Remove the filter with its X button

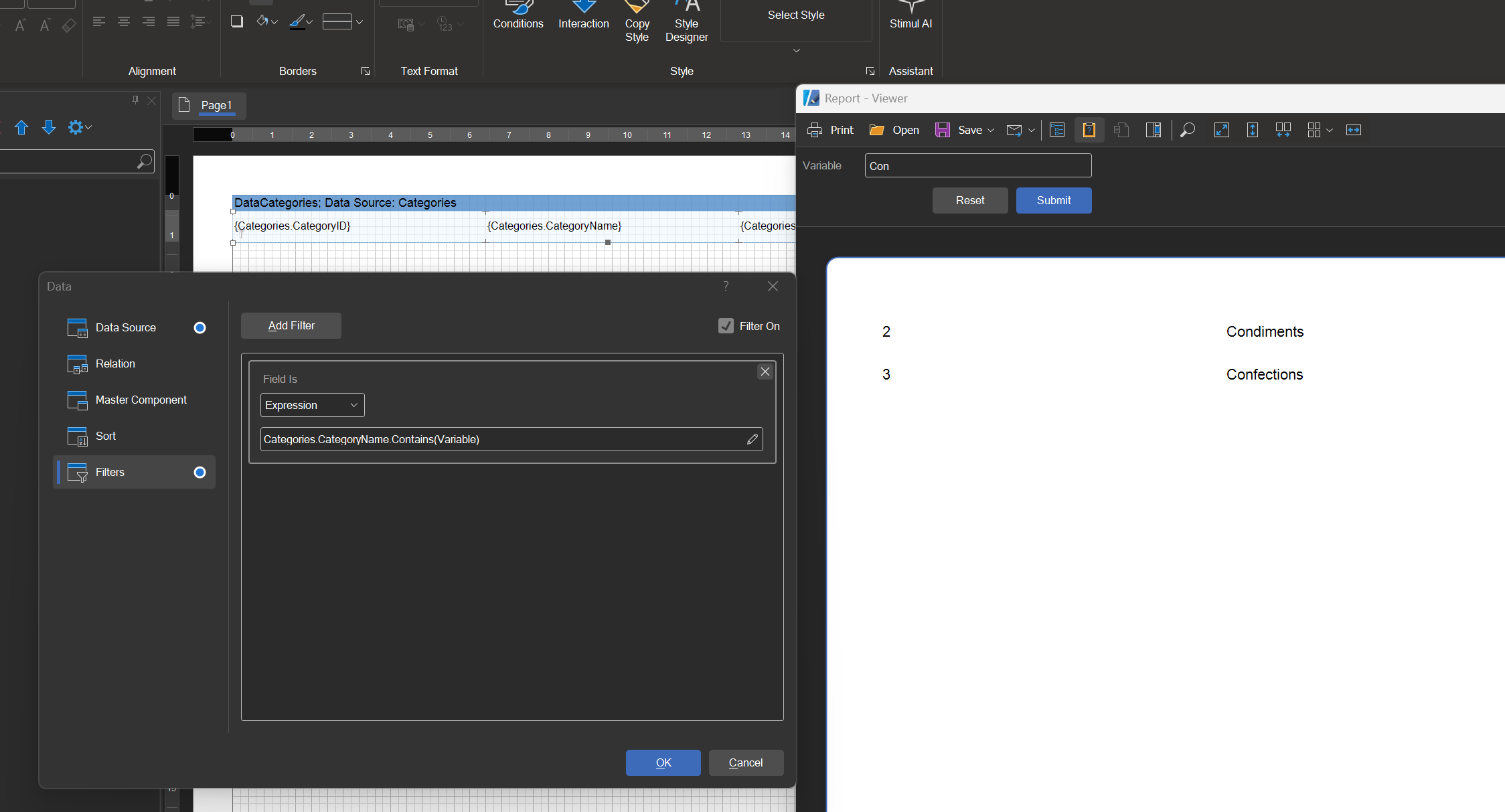765,372
